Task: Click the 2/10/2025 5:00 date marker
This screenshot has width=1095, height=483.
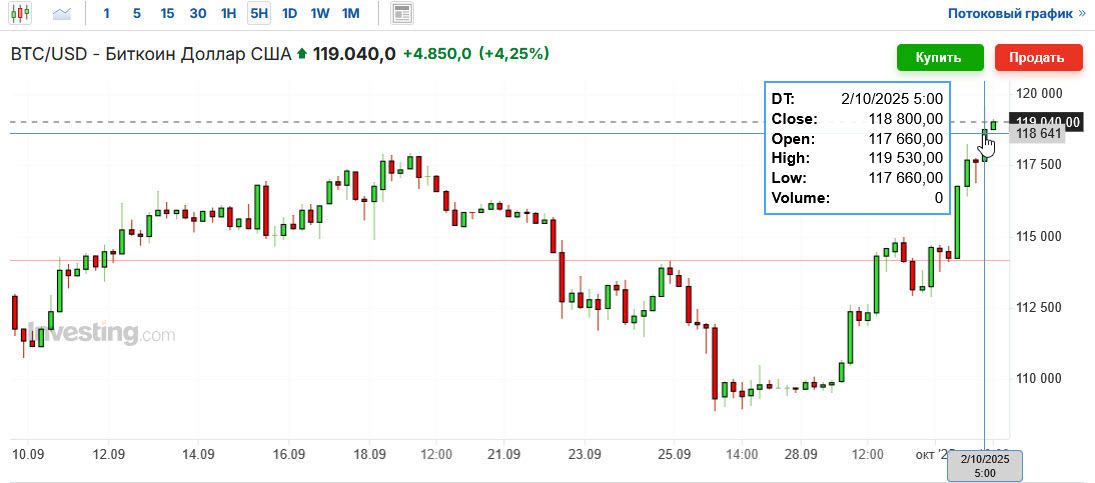Action: click(x=985, y=466)
